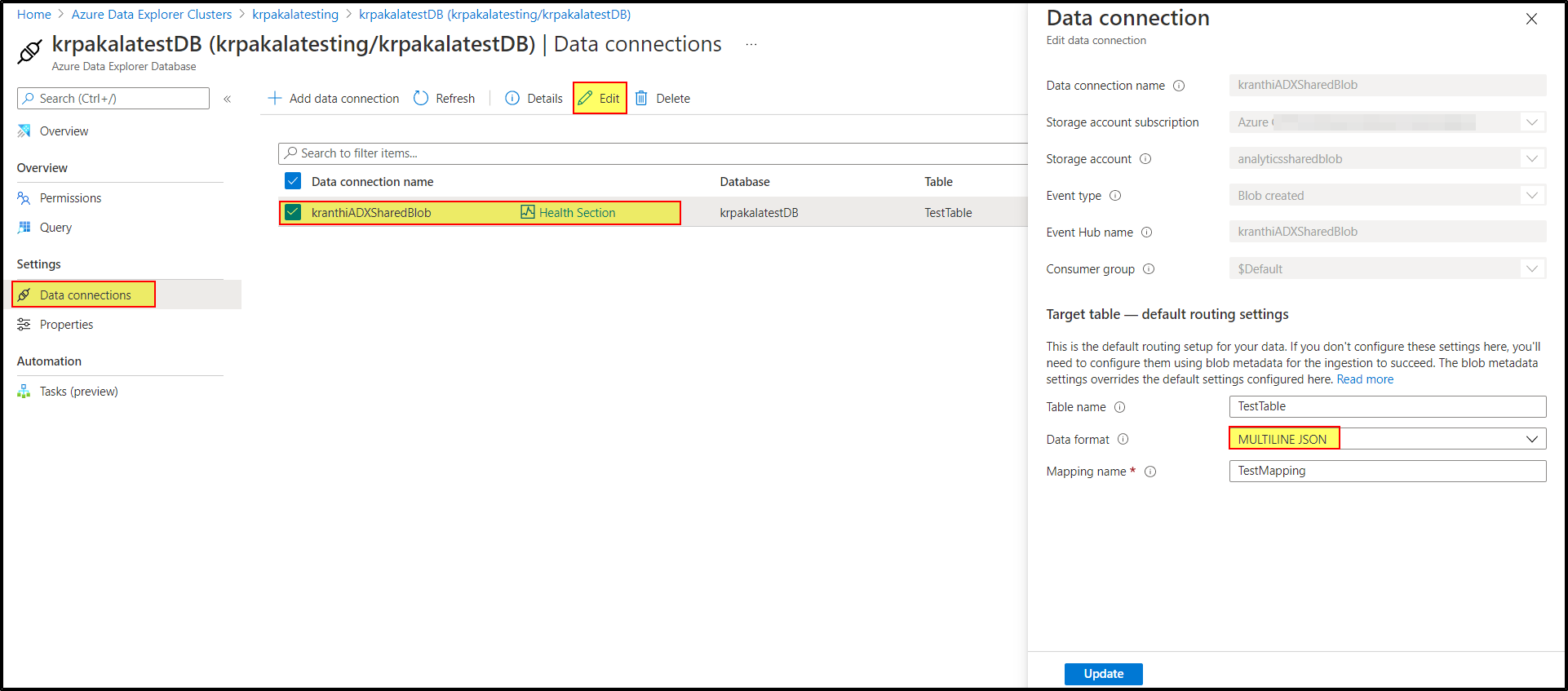Click the Properties sliders icon

point(24,325)
